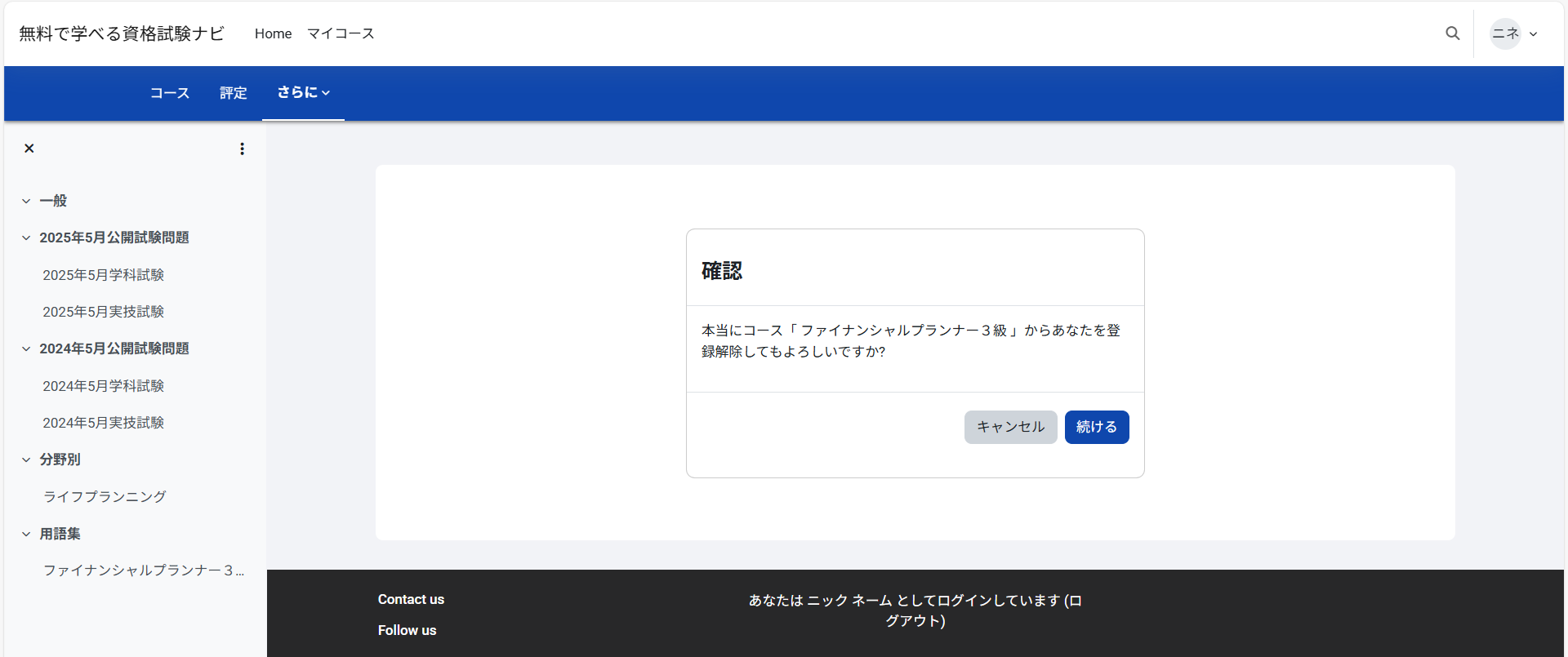Viewport: 1568px width, 657px height.
Task: Switch to the コース tab
Action: click(x=170, y=93)
